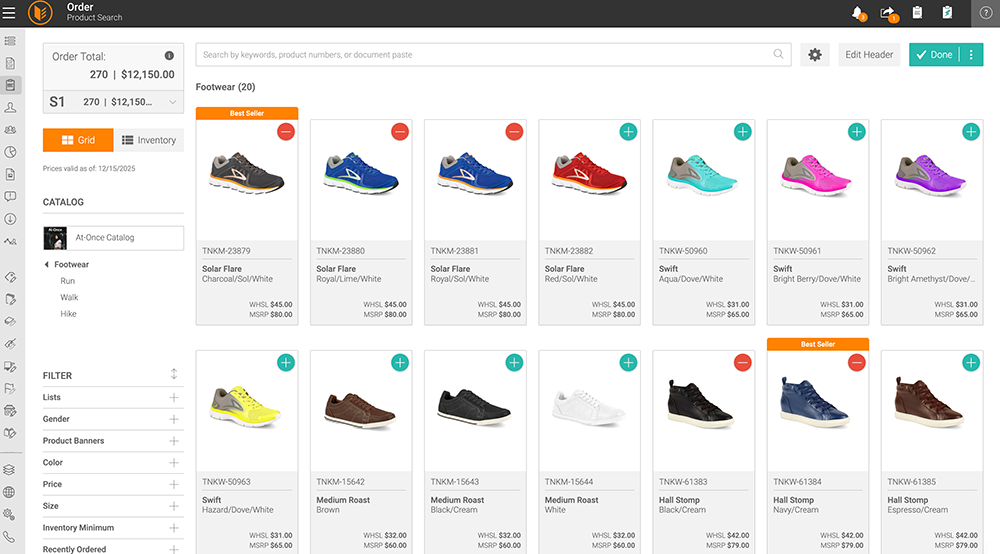Add TNKW-61385 Espresso/Cream to order
1000x554 pixels.
pos(971,363)
